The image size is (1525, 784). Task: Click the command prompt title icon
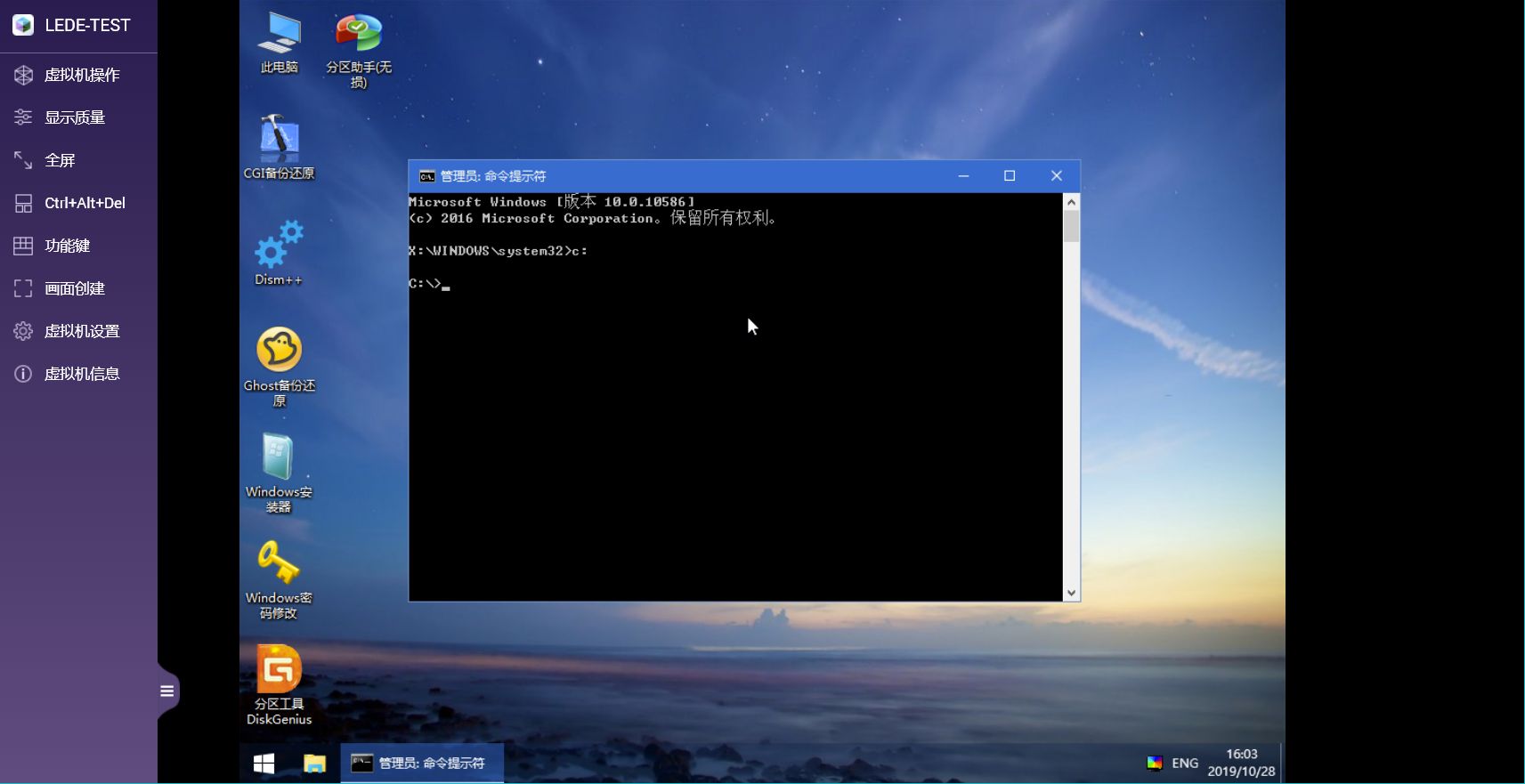[x=427, y=176]
